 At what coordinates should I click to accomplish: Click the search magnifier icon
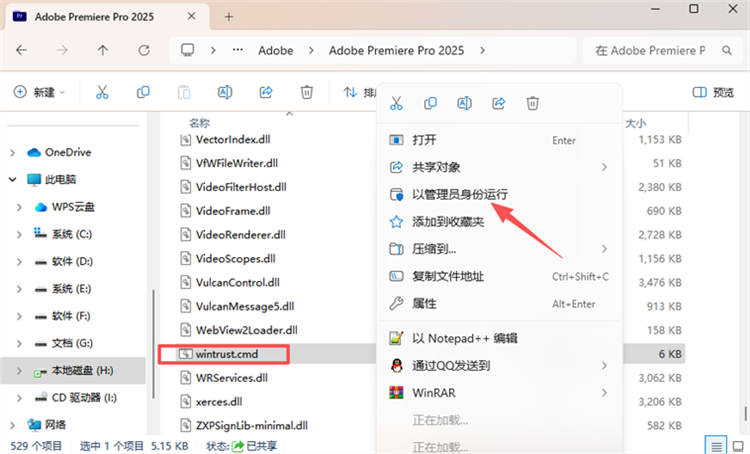[x=727, y=50]
